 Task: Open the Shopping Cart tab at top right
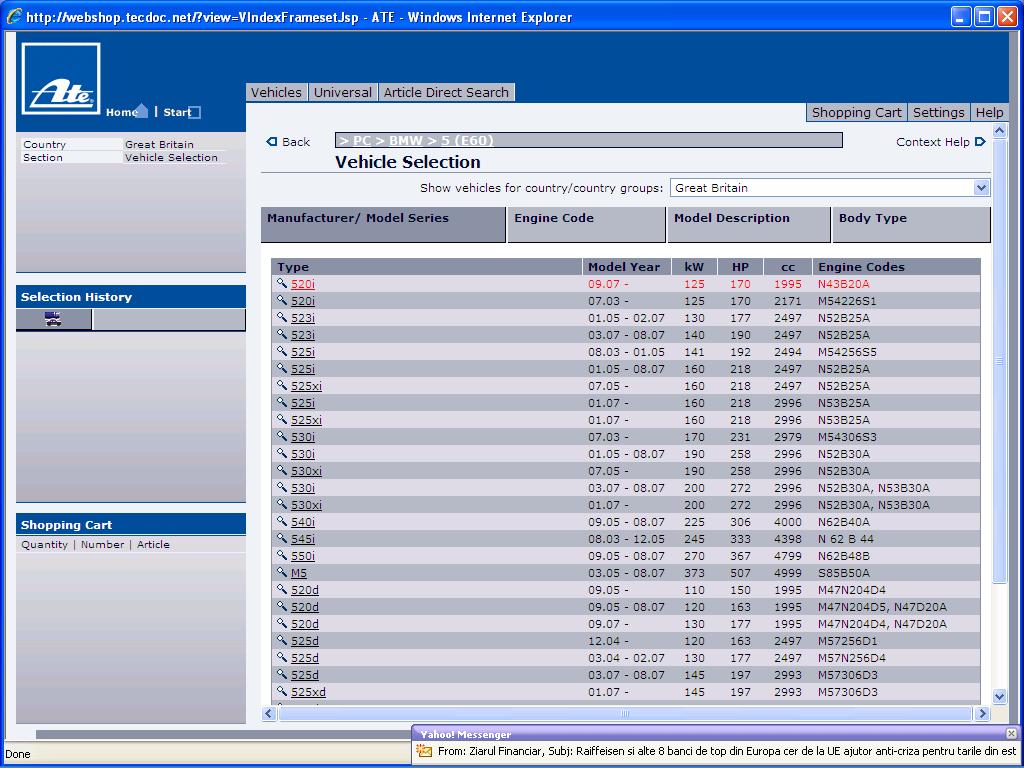[x=857, y=112]
